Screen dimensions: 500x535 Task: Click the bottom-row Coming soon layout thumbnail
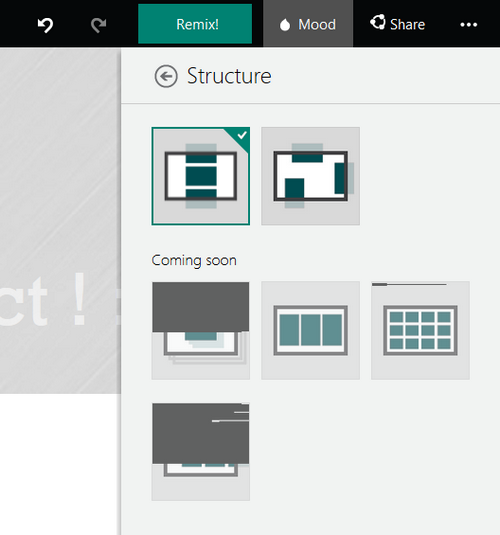point(201,452)
